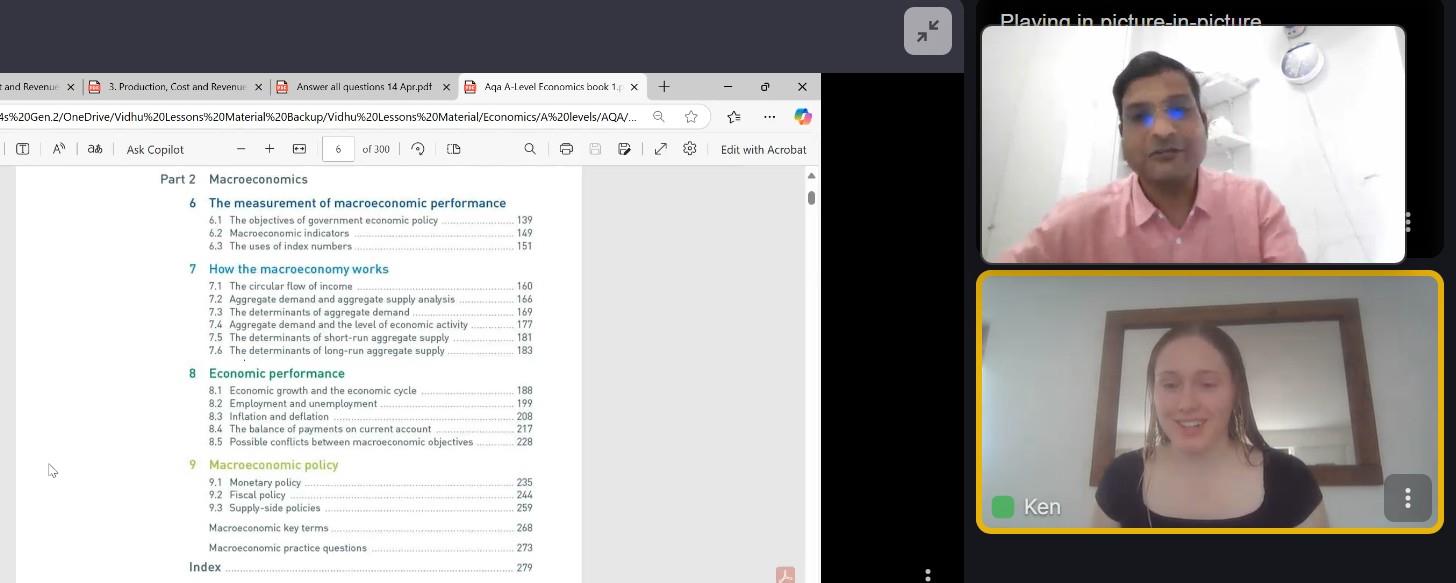Open PDF settings gear

tap(690, 149)
